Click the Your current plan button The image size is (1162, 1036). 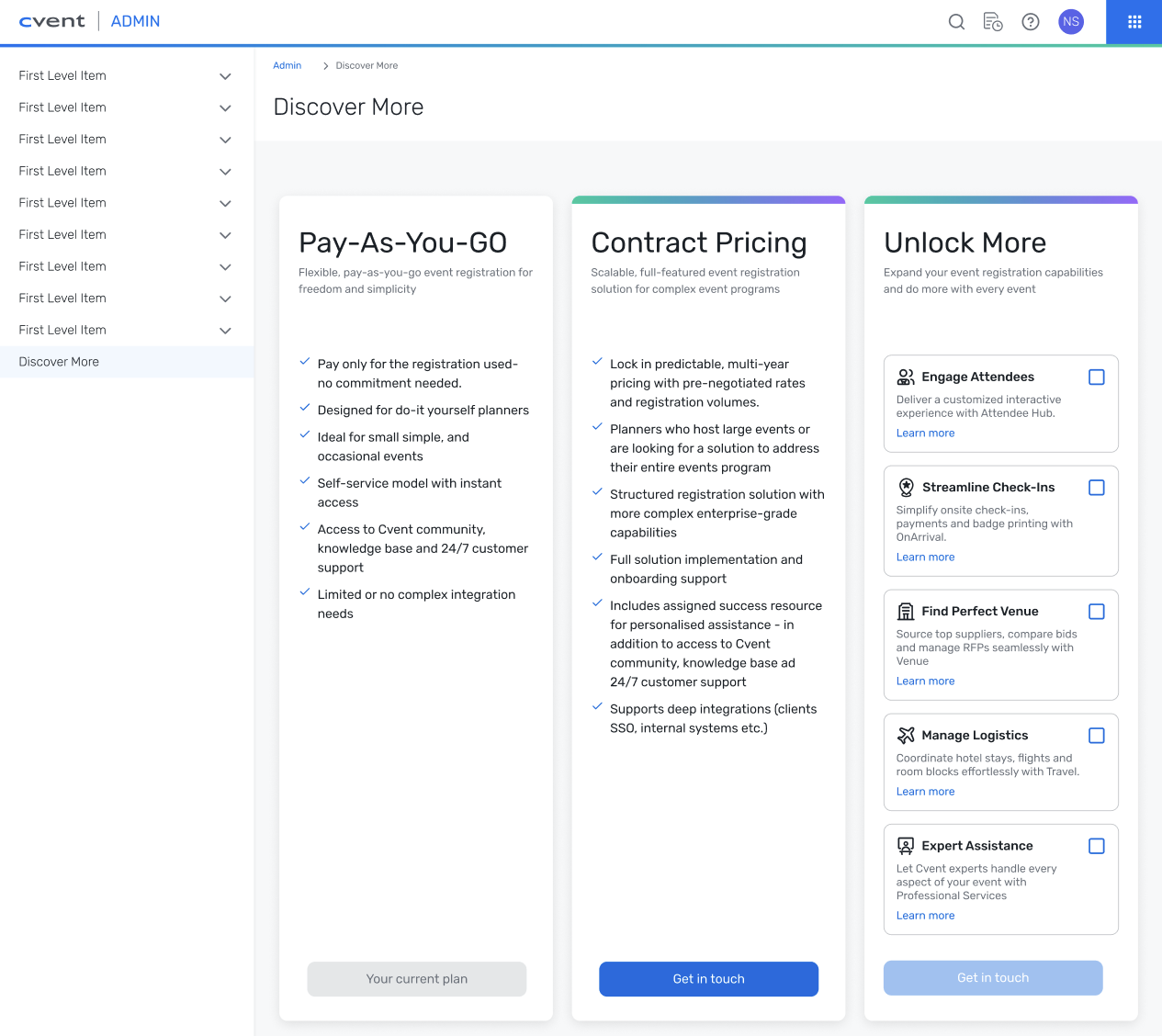tap(417, 979)
